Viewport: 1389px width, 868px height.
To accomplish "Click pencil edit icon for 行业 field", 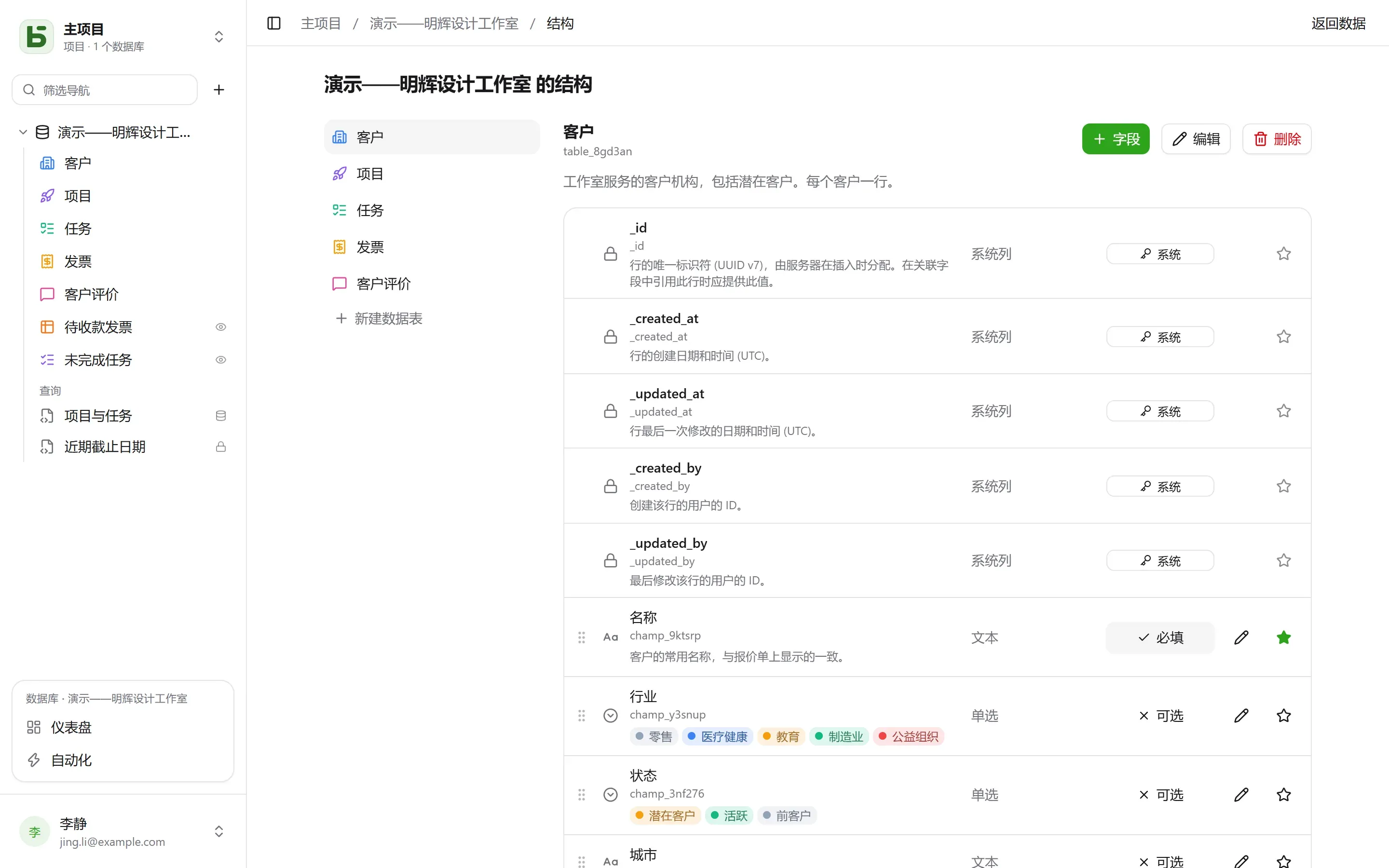I will click(1241, 716).
